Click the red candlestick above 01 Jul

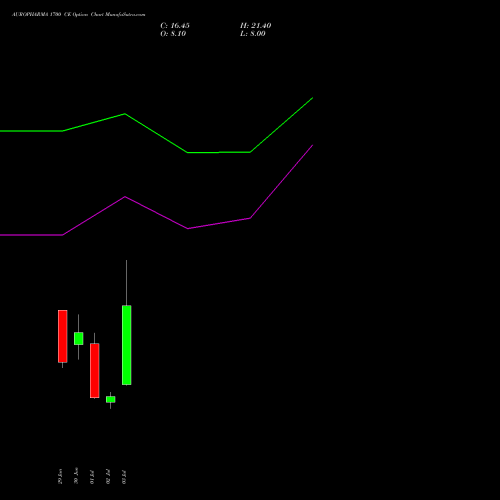click(x=95, y=371)
